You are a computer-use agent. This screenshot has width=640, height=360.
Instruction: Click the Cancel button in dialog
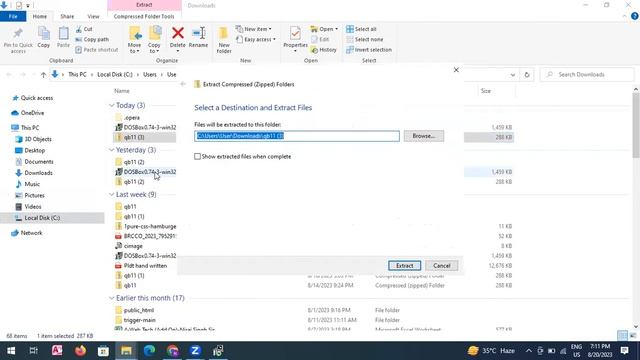[x=441, y=266]
